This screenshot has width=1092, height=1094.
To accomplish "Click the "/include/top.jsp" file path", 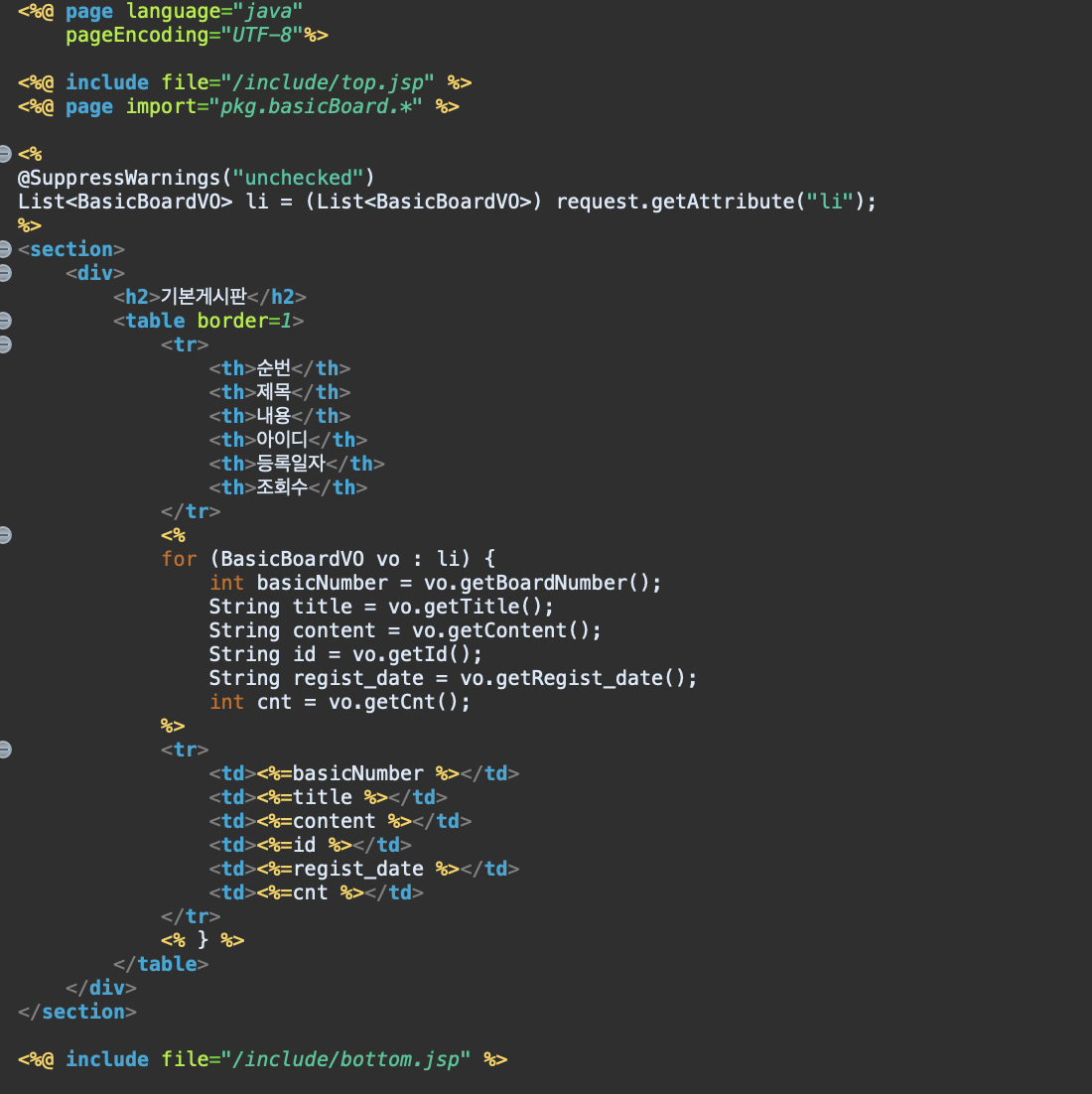I will (x=328, y=82).
